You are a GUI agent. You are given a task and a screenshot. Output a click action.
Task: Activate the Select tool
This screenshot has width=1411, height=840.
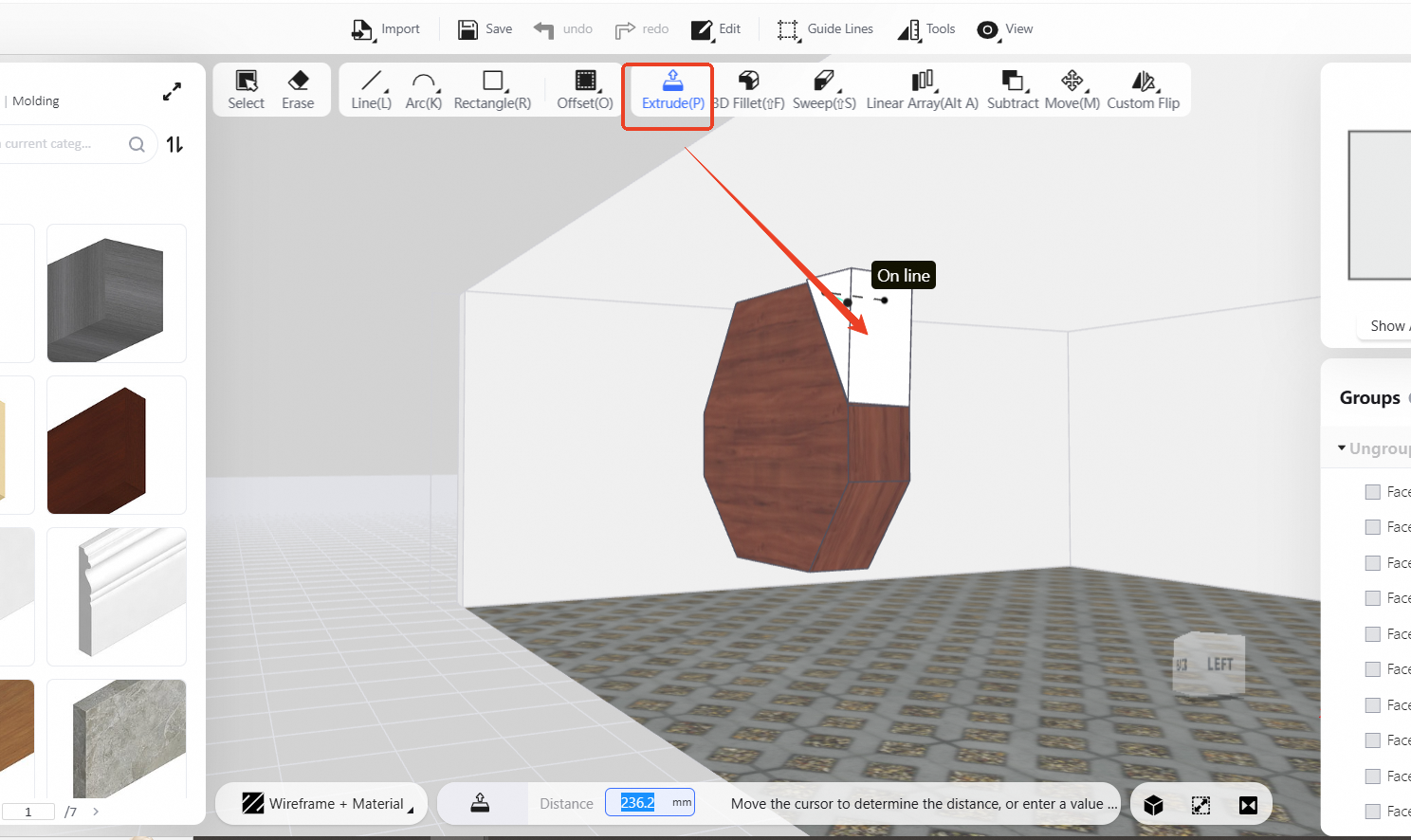pos(246,90)
